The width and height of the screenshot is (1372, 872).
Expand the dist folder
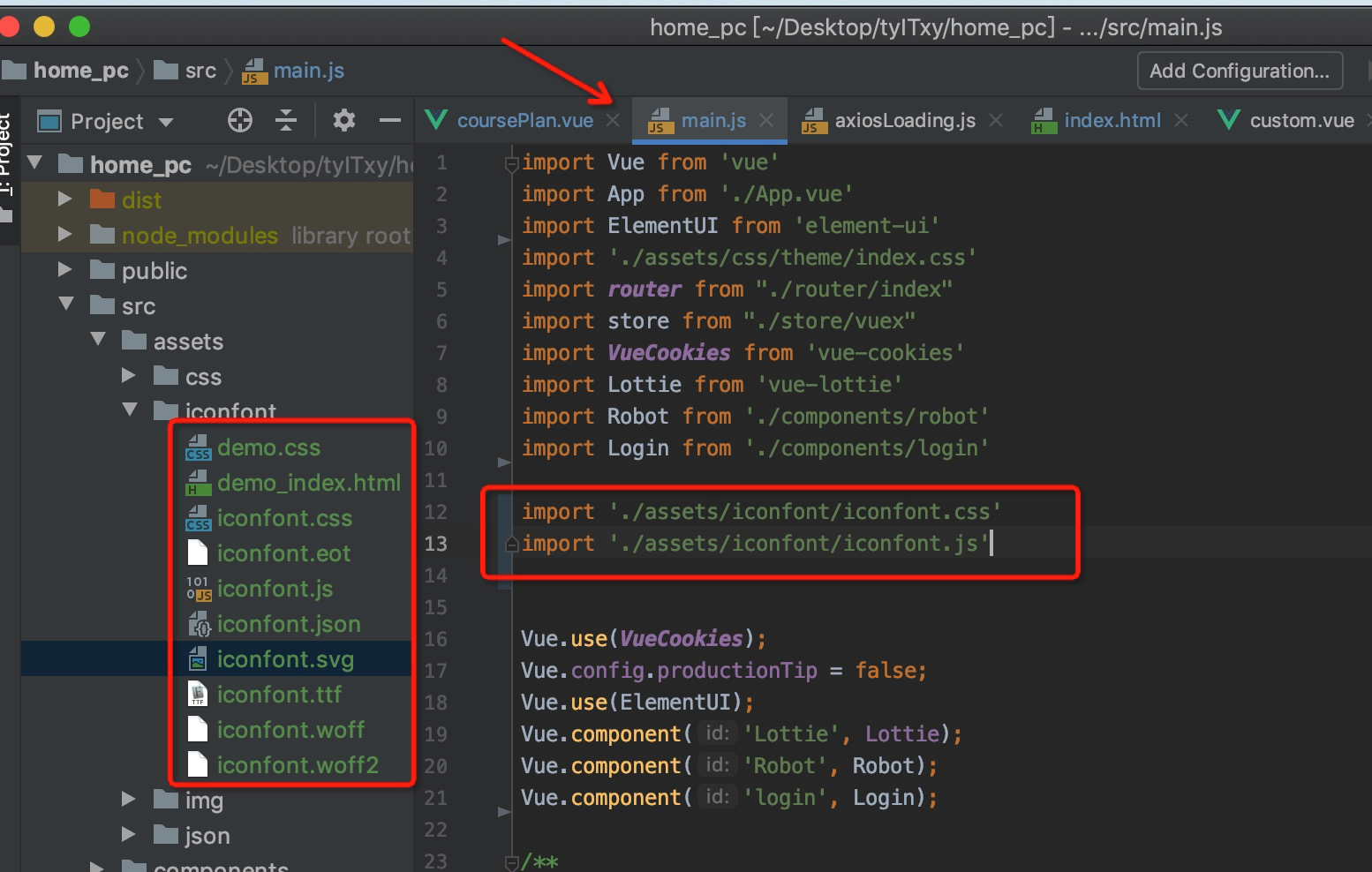tap(64, 199)
